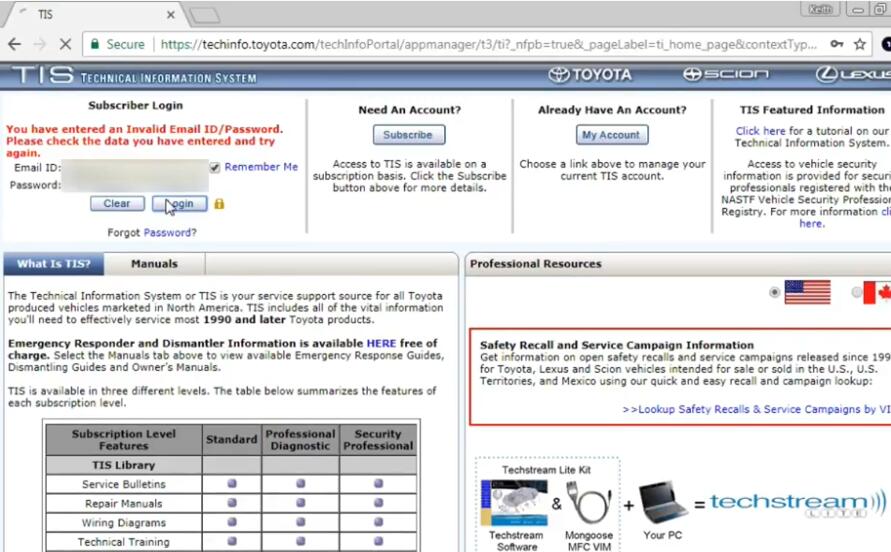Click the Toyota logo in the header
The width and height of the screenshot is (891, 552).
(x=590, y=74)
